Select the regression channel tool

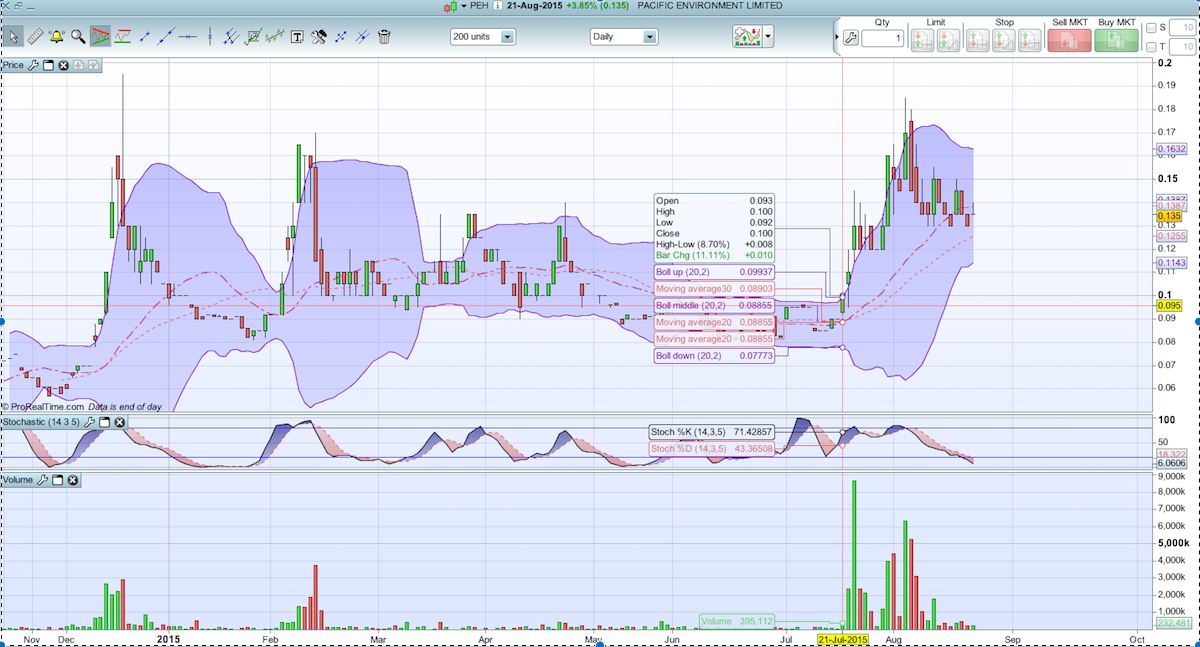pos(275,37)
